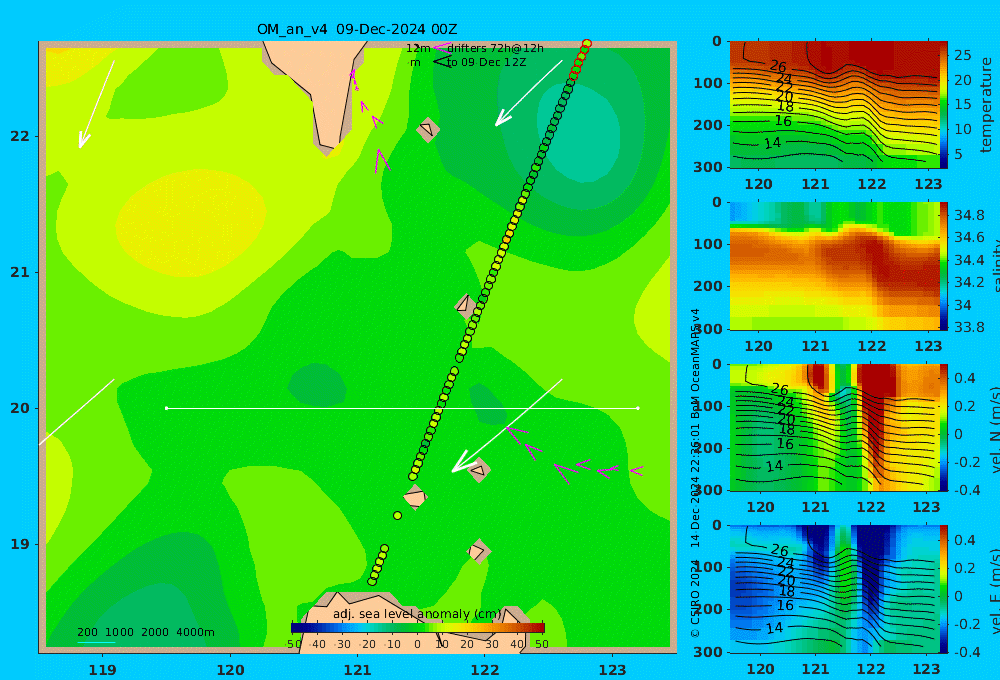Click latitude label "22" on main map
This screenshot has height=680, width=1000.
pyautogui.click(x=20, y=136)
